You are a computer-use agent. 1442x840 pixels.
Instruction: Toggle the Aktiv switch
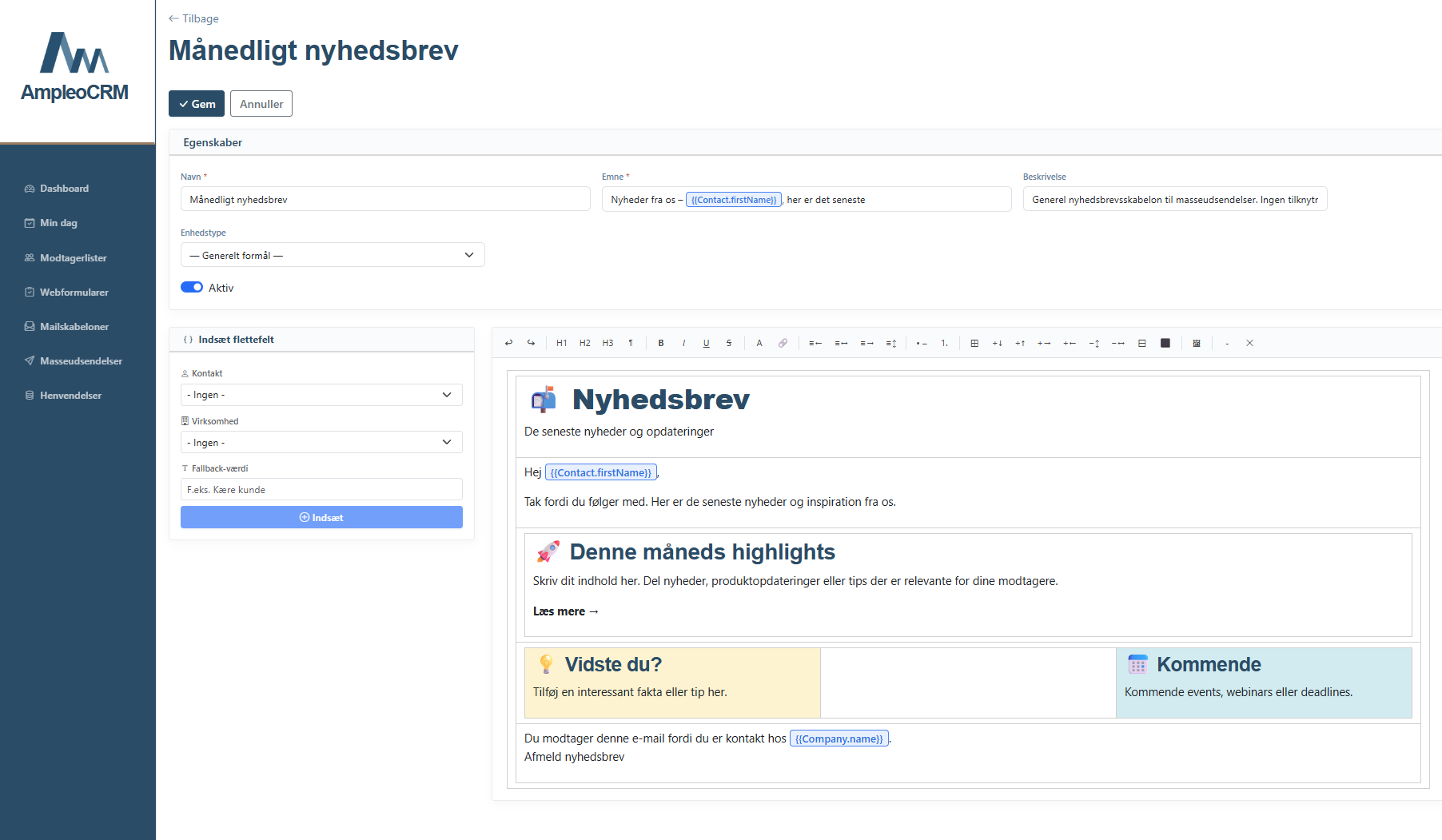click(192, 288)
